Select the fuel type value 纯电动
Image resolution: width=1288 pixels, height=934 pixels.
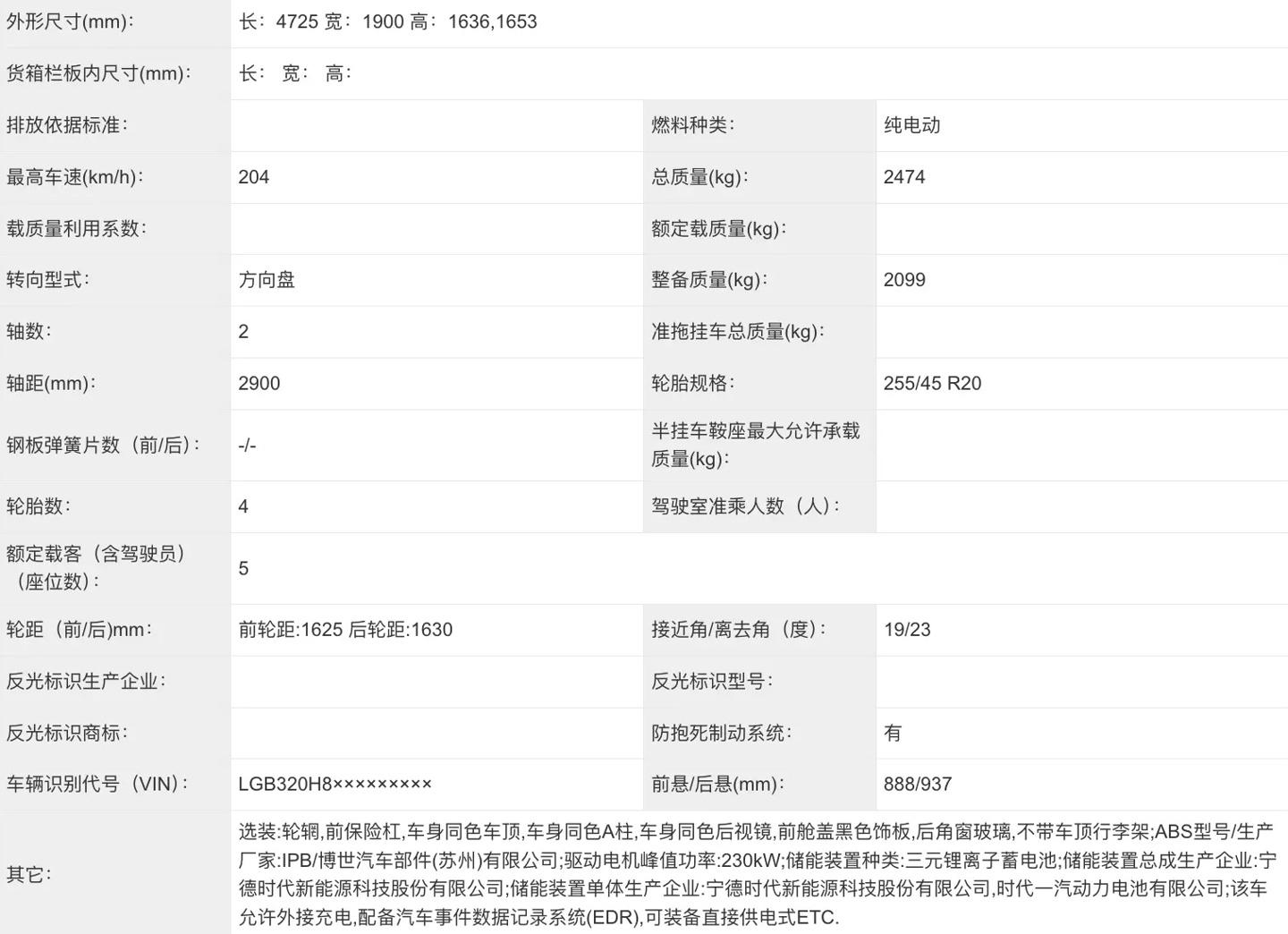pos(912,125)
